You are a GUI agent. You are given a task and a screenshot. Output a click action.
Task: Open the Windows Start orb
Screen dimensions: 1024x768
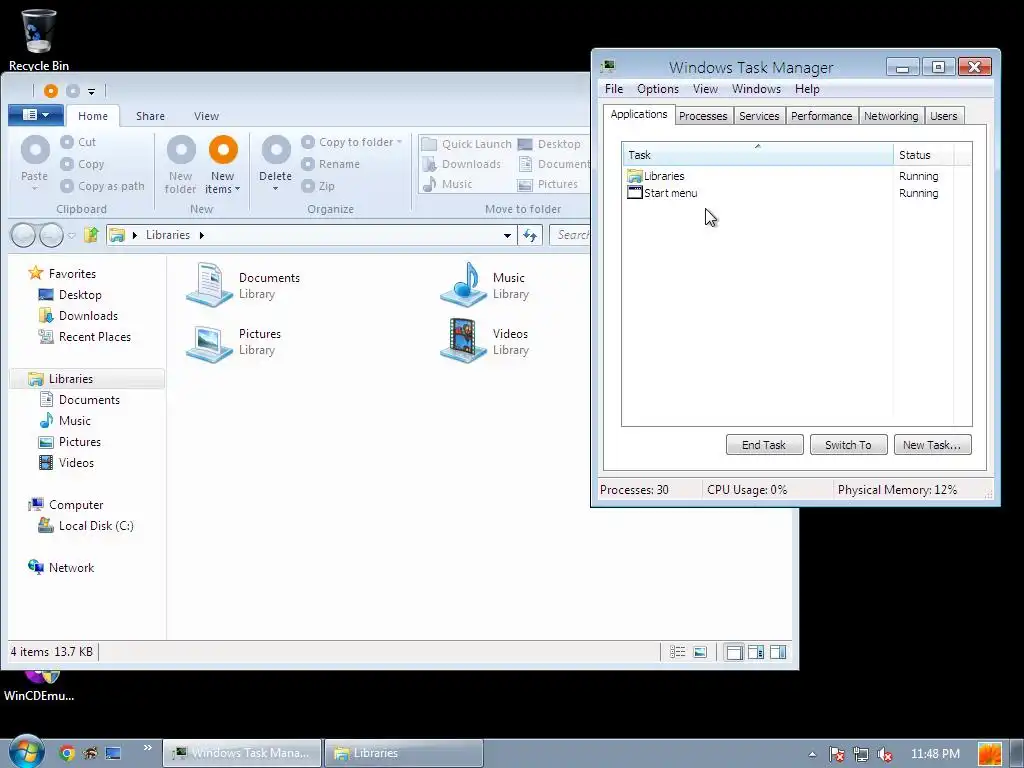tap(27, 751)
